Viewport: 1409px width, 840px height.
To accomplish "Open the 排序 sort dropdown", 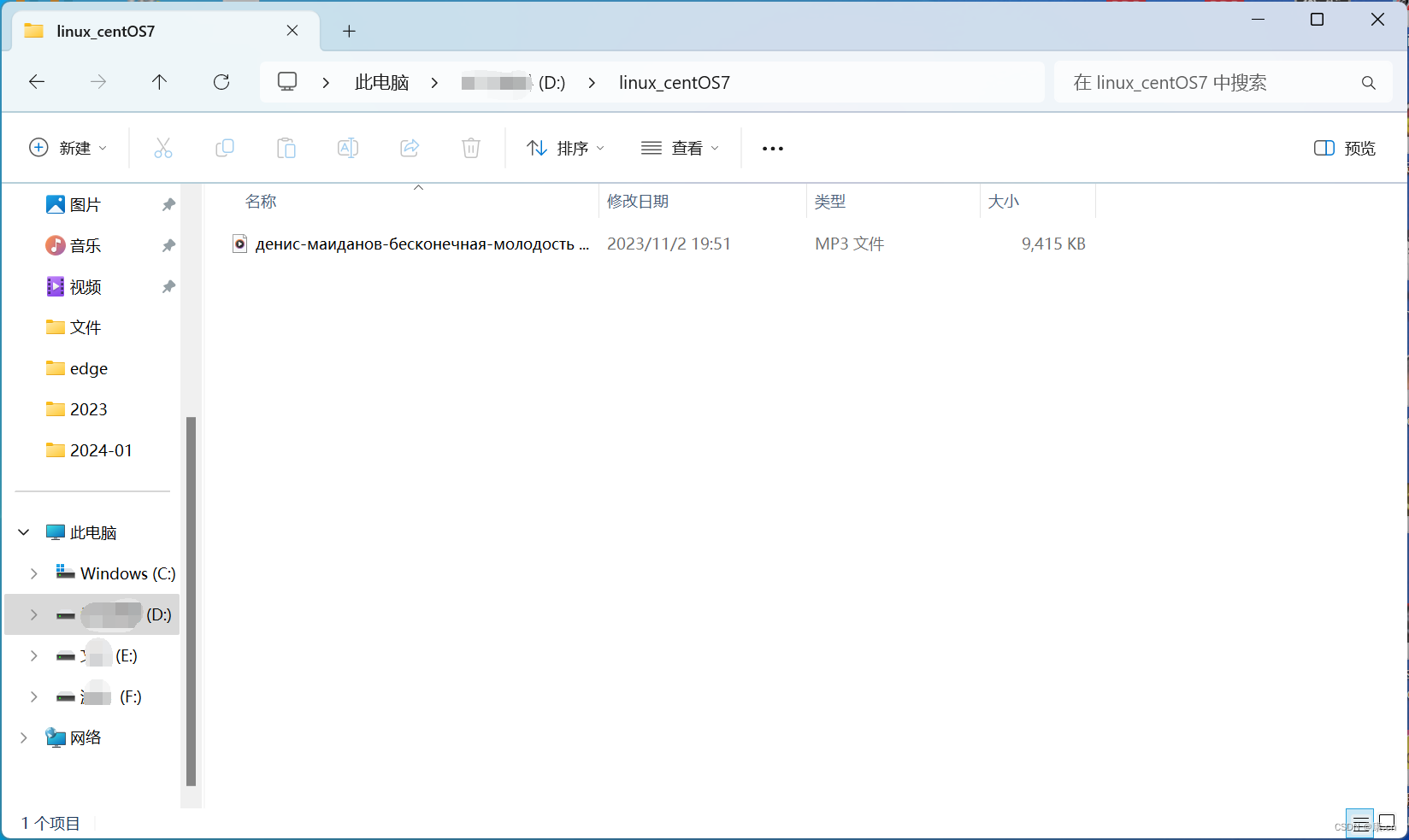I will click(x=565, y=147).
